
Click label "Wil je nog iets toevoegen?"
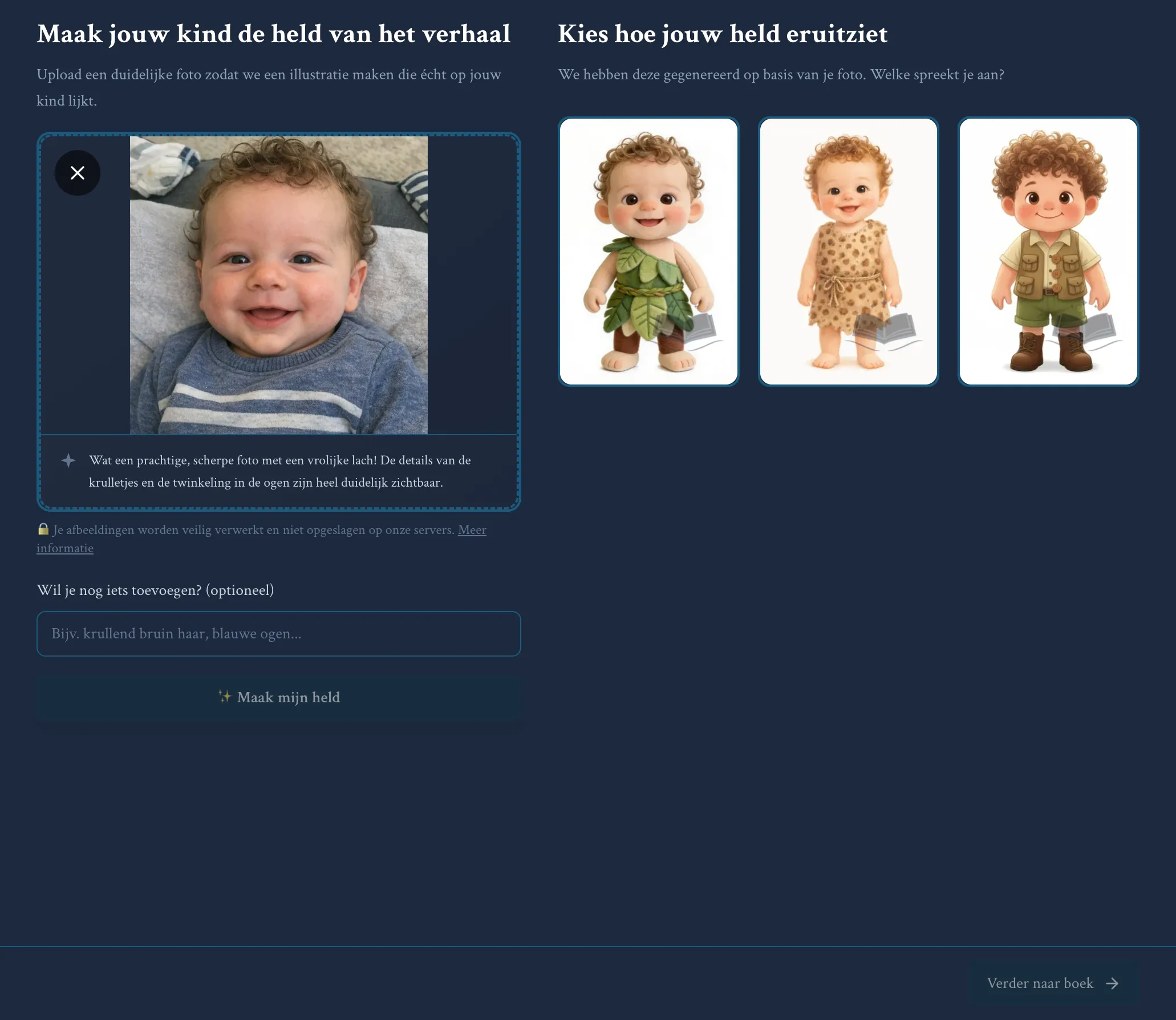(x=155, y=590)
